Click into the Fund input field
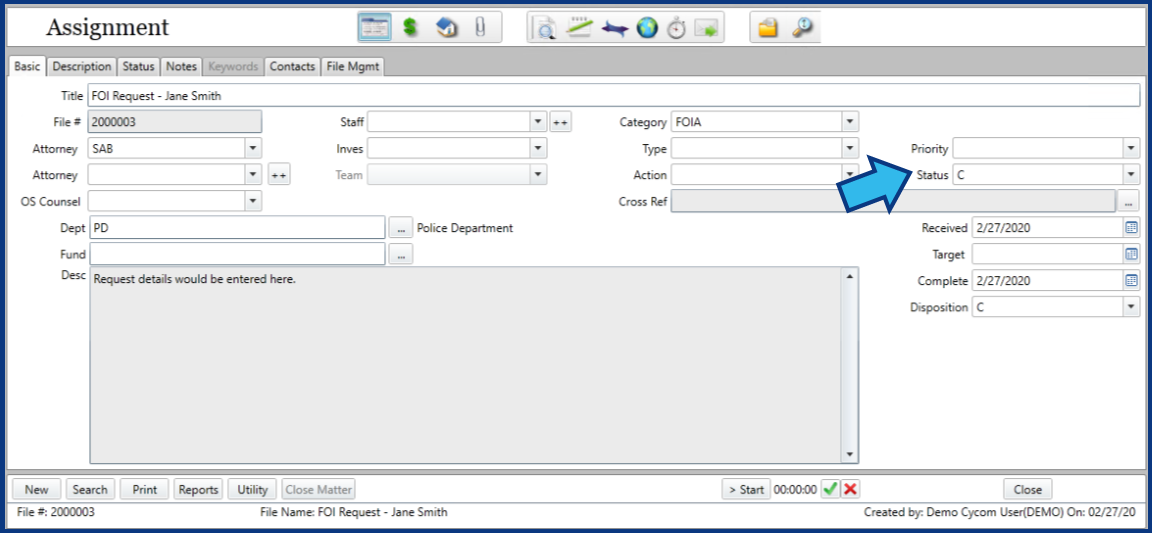 236,254
